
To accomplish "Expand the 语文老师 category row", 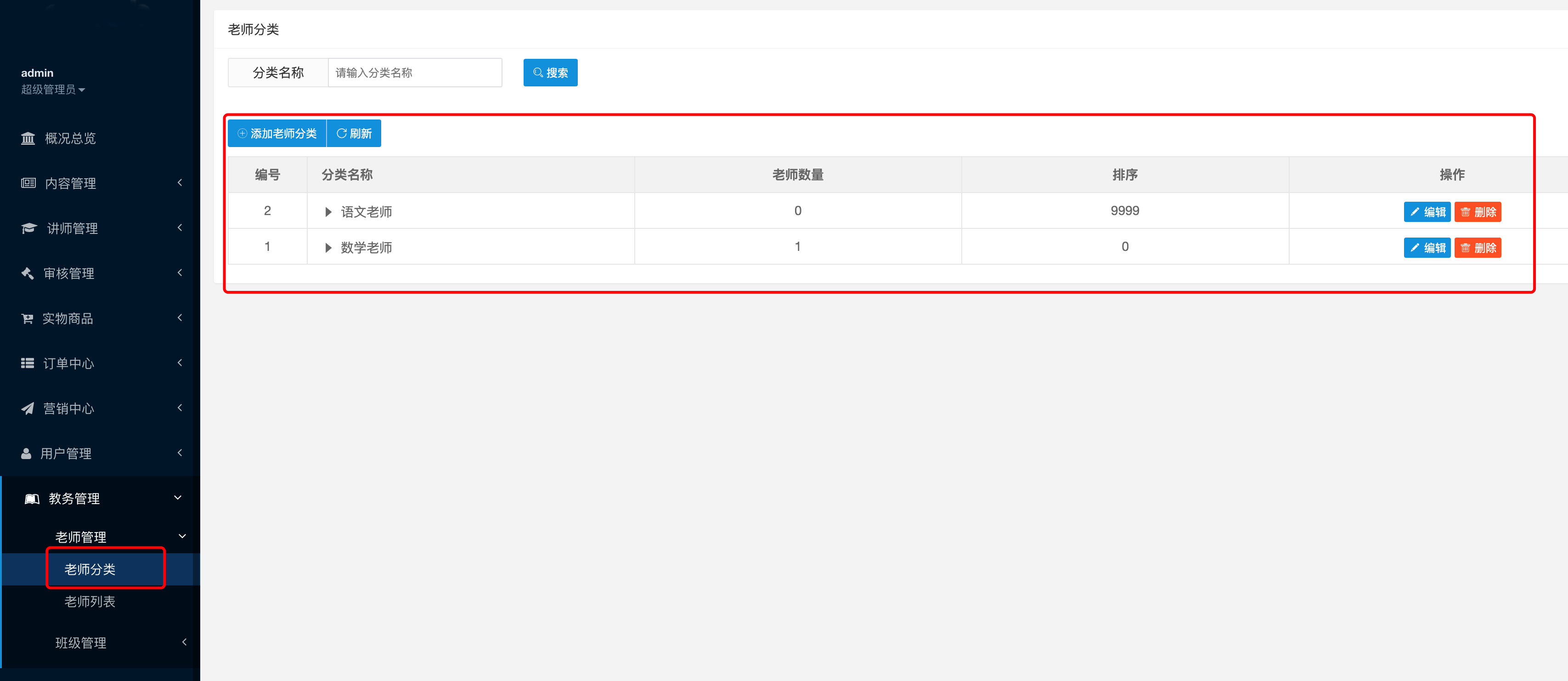I will tap(328, 212).
